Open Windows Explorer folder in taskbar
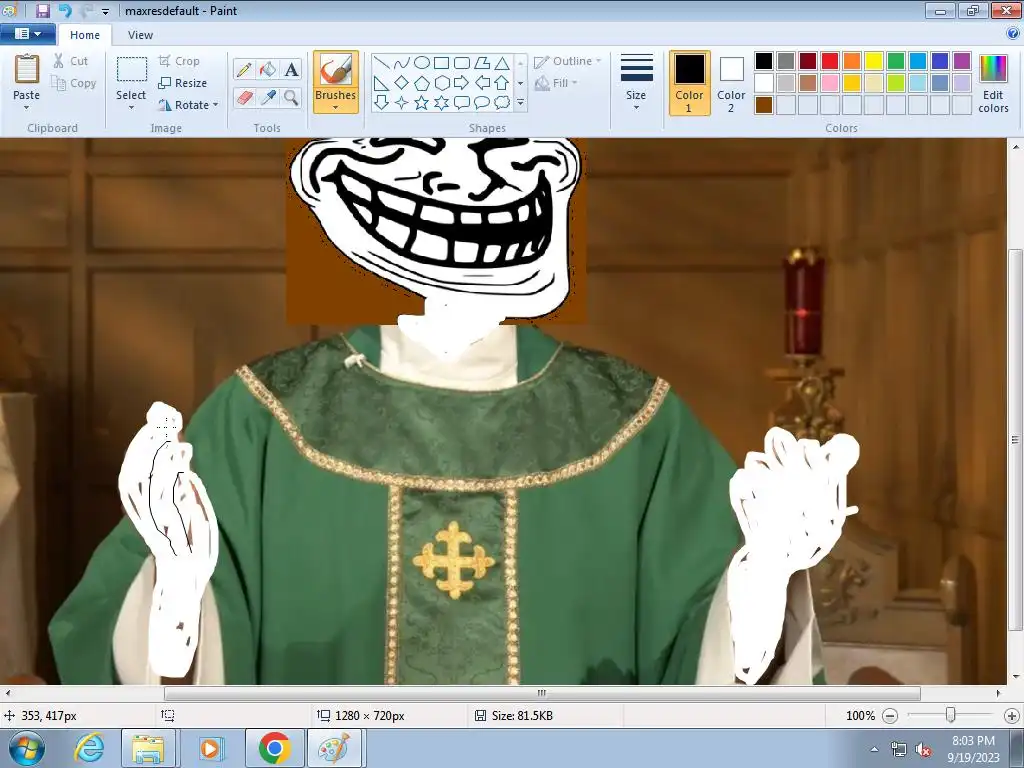The height and width of the screenshot is (768, 1024). point(148,748)
